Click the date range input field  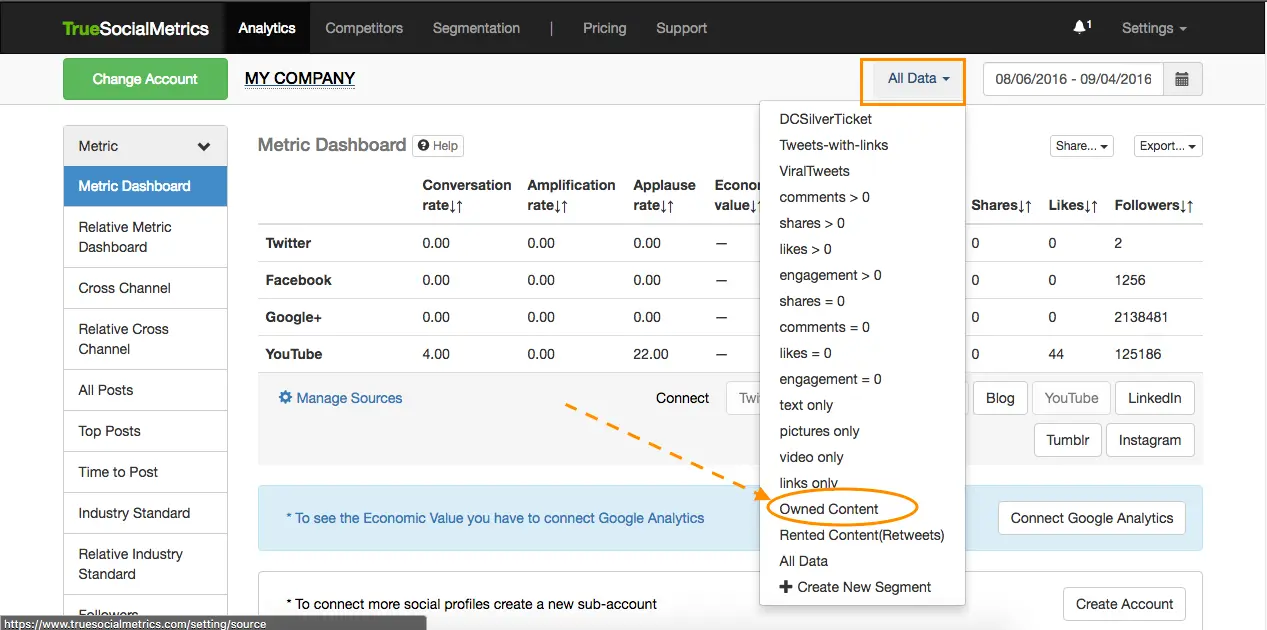pos(1073,79)
